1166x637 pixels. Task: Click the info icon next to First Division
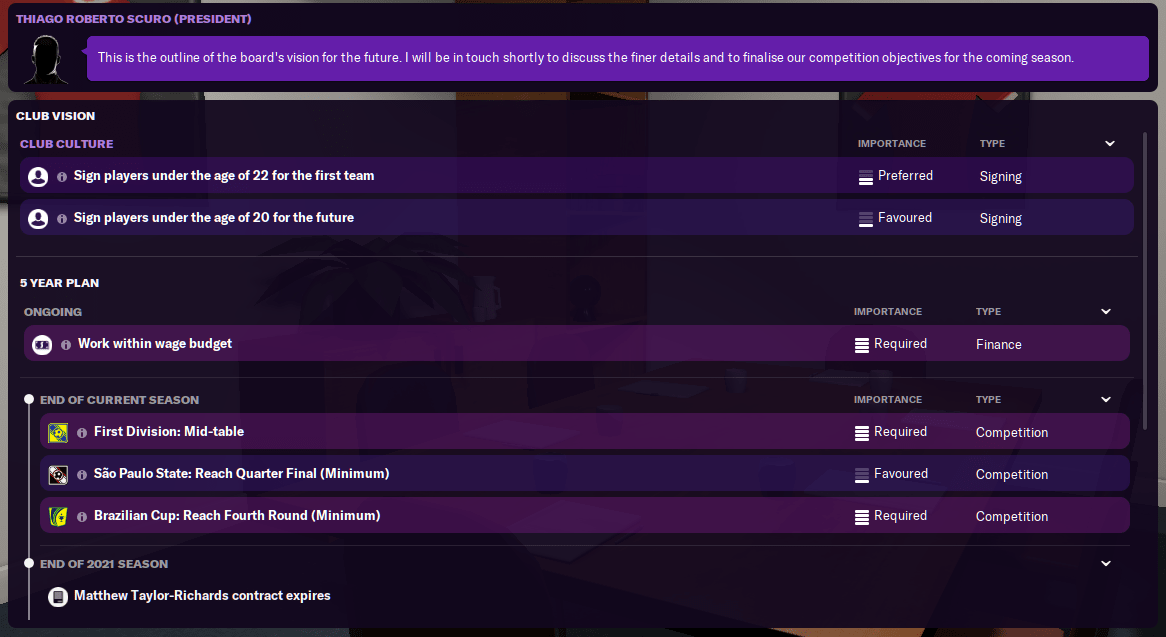pos(82,432)
